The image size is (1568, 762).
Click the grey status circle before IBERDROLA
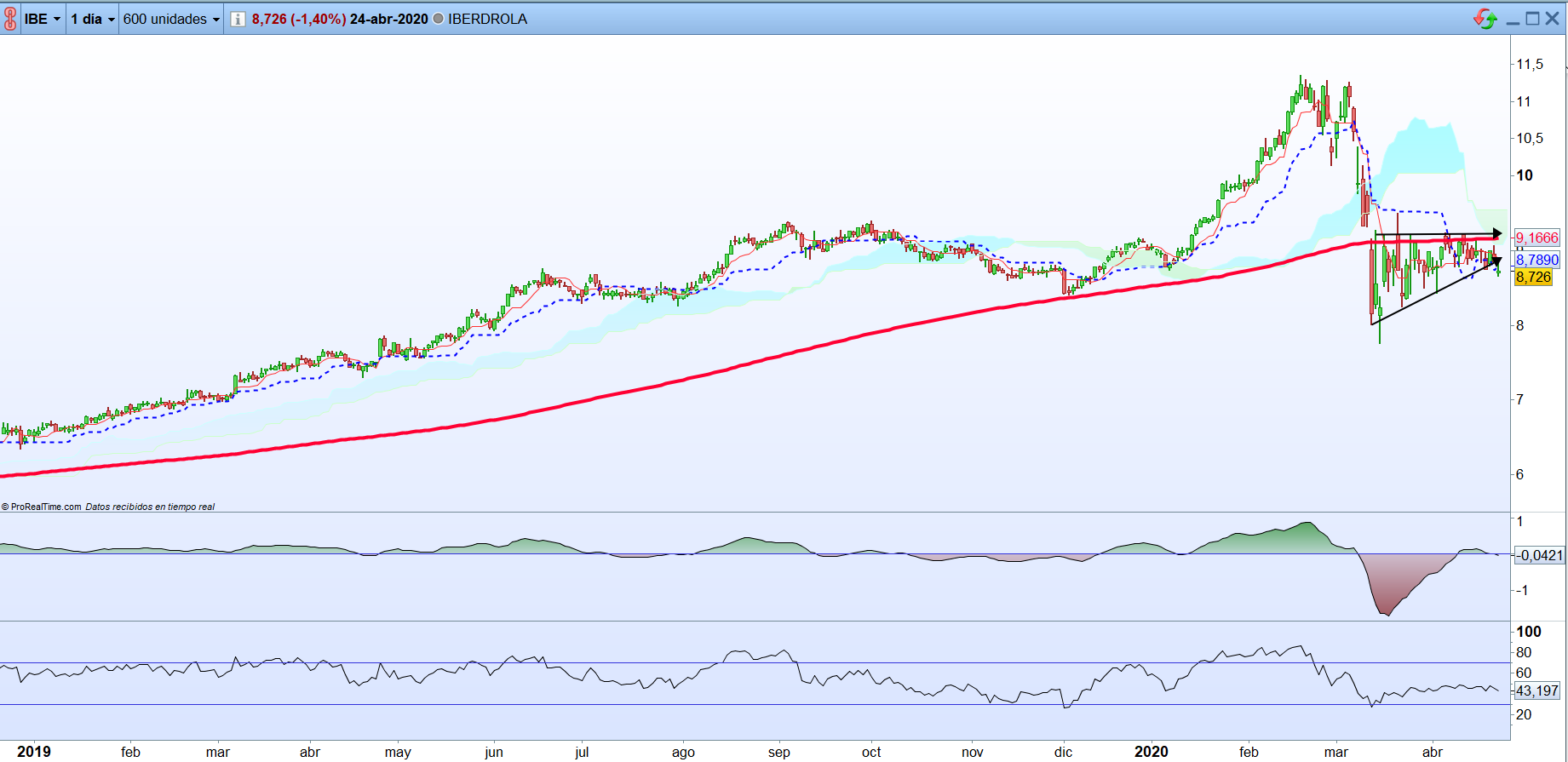point(439,19)
